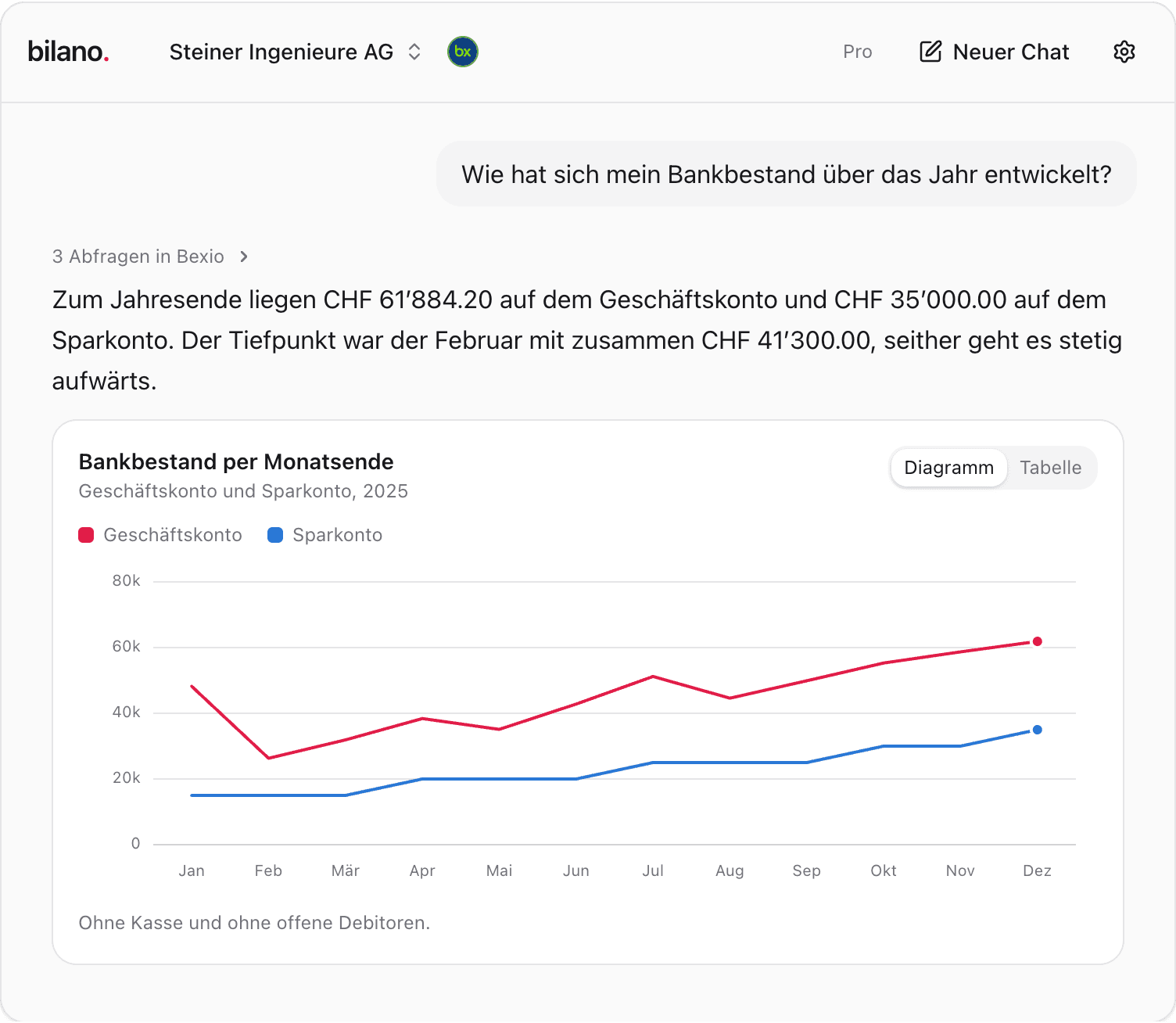Click the Okt month label

tap(884, 870)
